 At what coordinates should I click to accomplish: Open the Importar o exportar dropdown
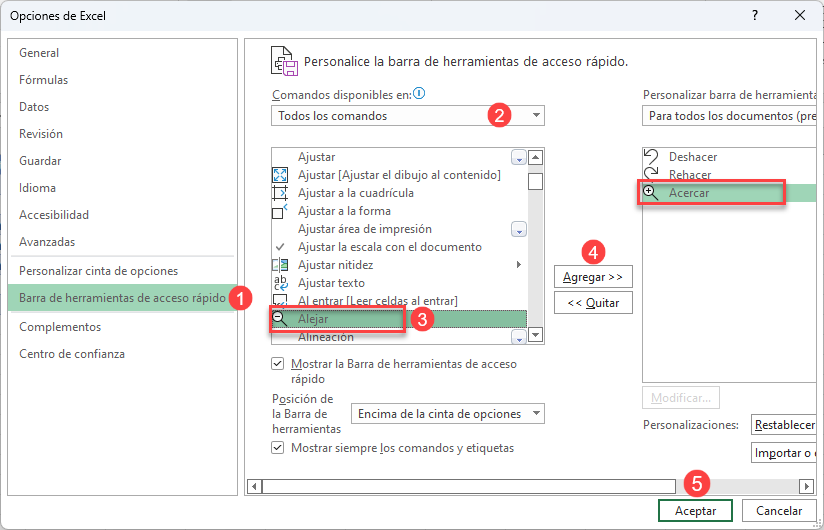[784, 452]
